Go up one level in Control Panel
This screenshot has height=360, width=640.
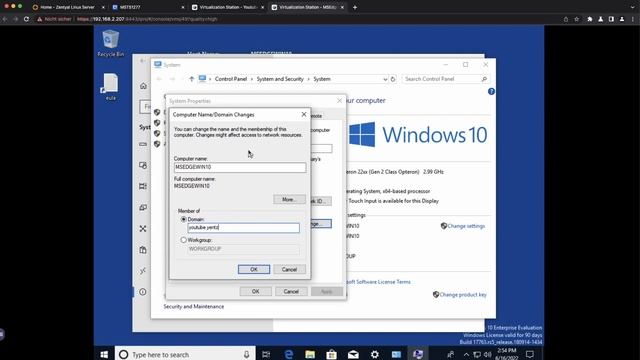[x=191, y=79]
